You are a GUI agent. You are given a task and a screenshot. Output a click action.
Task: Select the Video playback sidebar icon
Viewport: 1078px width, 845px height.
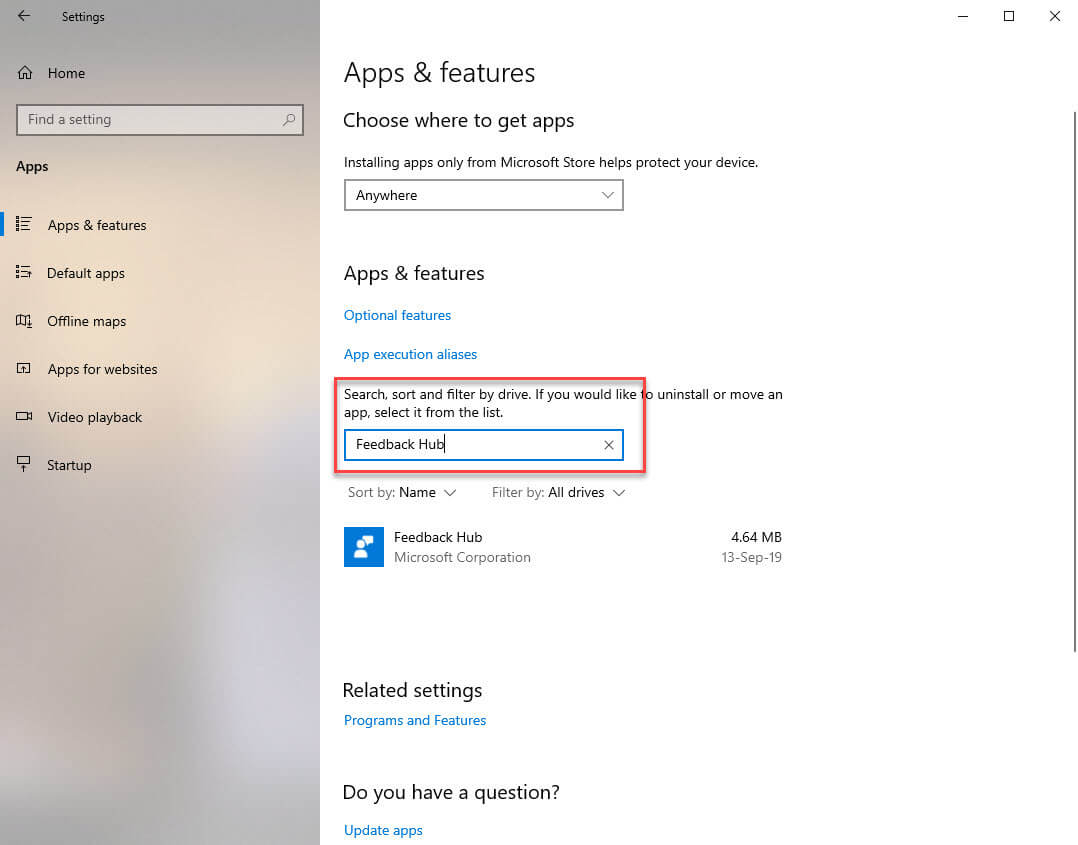click(24, 417)
